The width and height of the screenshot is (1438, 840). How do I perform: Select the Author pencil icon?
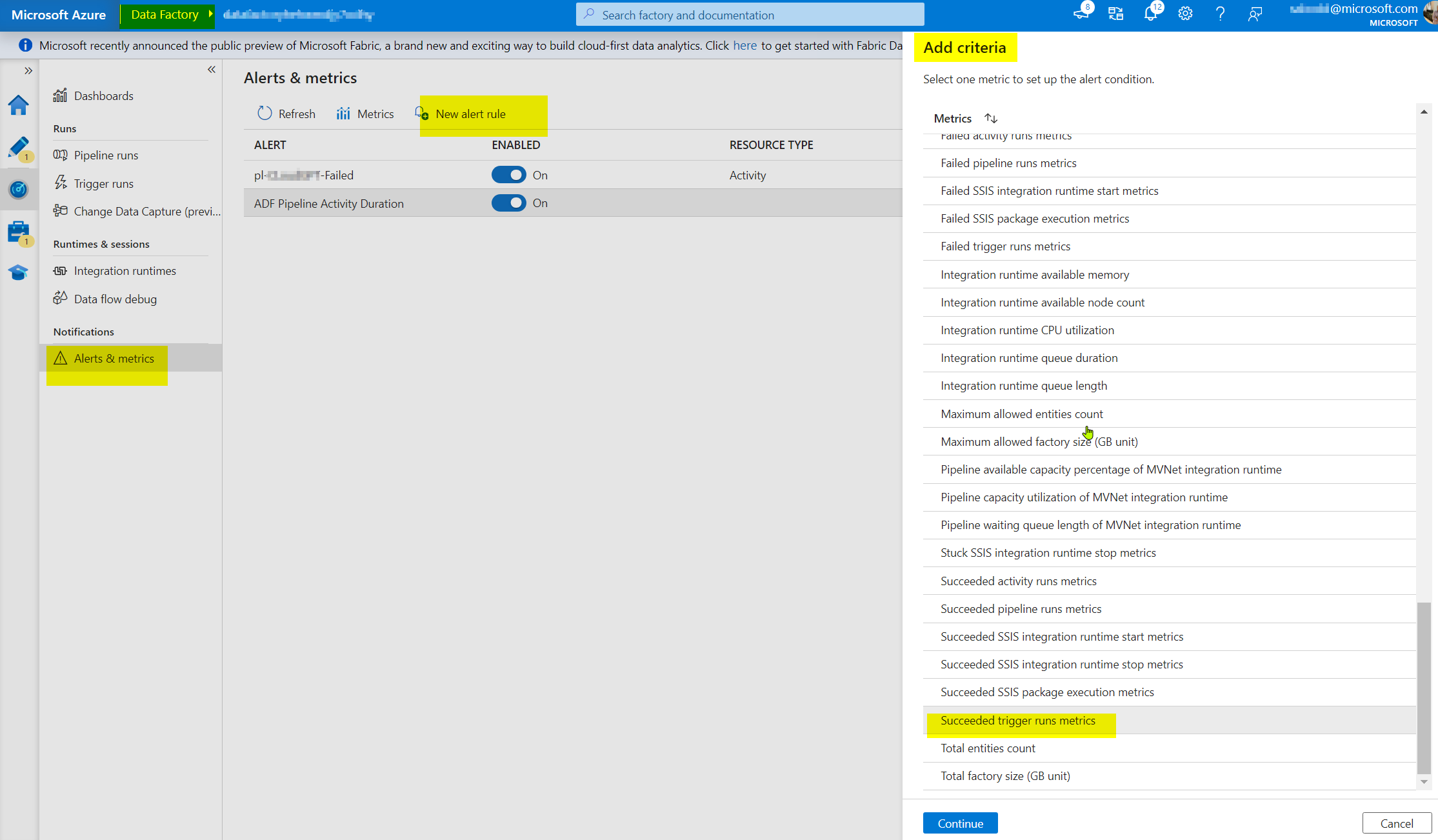(x=19, y=147)
